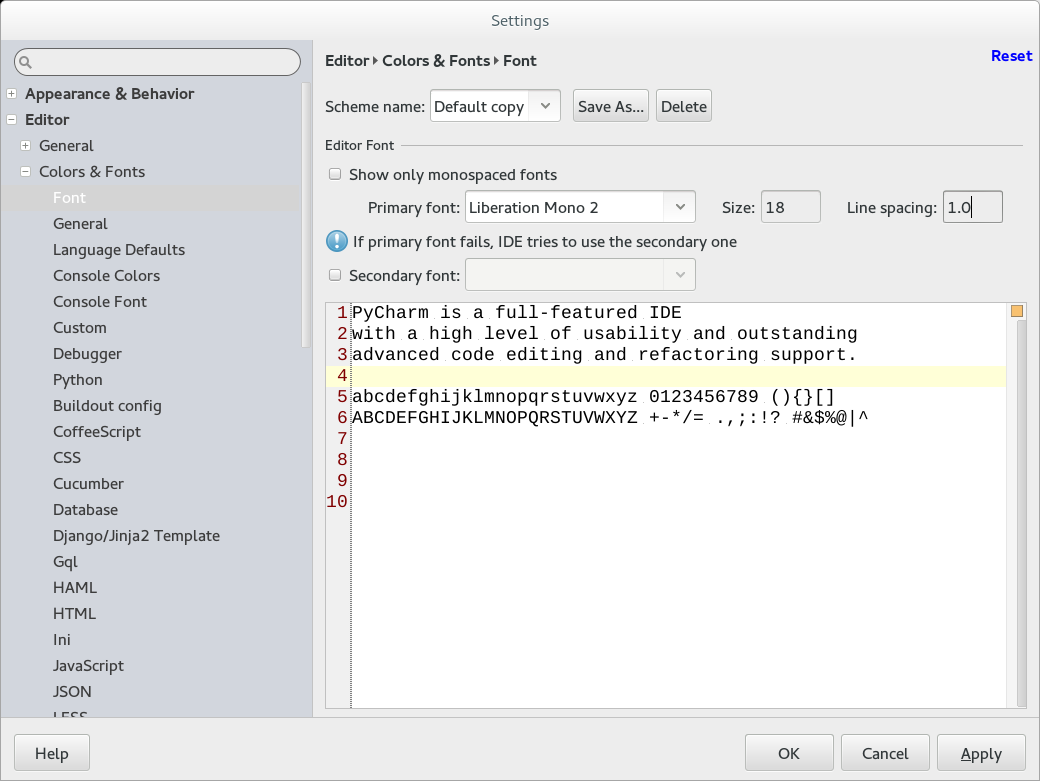Select Console Colors in the sidebar
The width and height of the screenshot is (1040, 781).
point(106,276)
